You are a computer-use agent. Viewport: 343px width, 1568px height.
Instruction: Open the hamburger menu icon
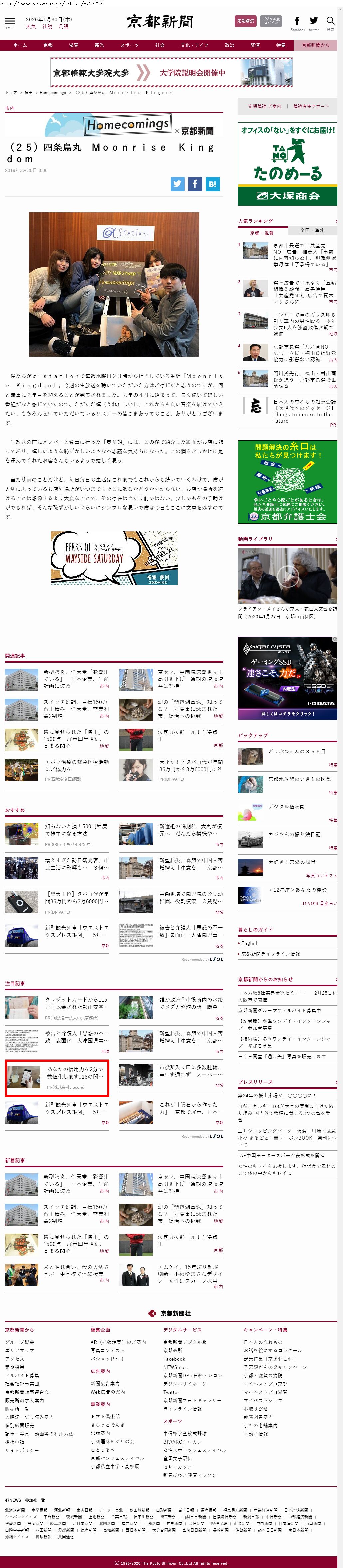pos(10,22)
